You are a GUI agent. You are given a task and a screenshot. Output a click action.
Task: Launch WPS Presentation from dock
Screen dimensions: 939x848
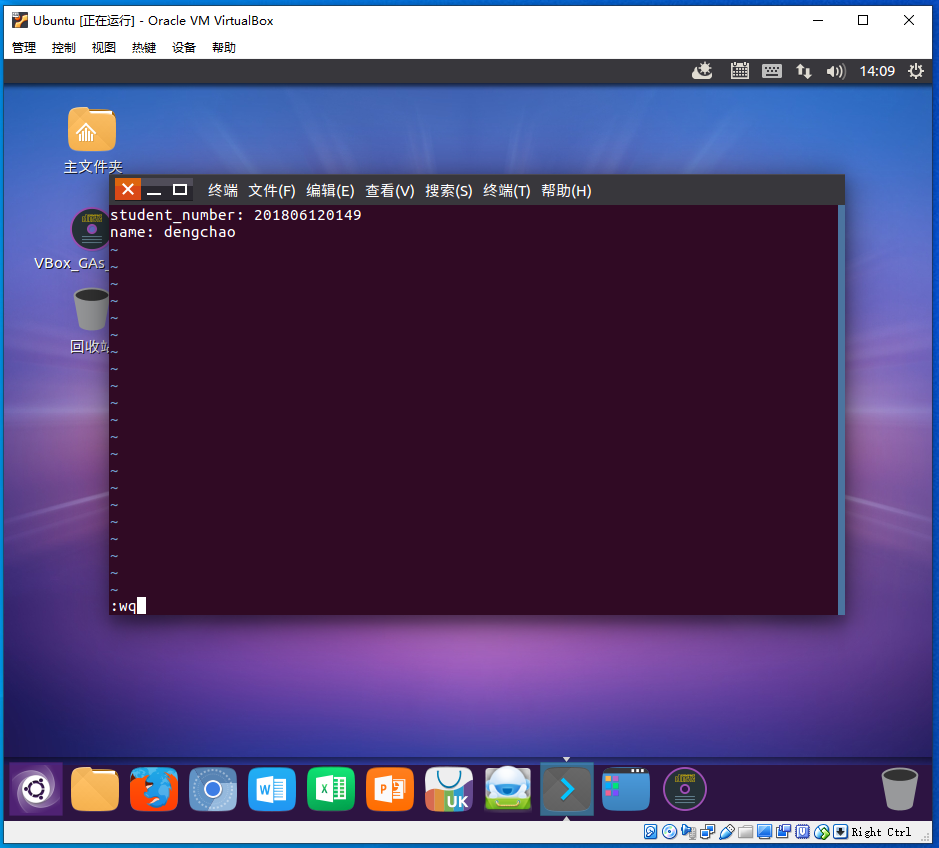[x=390, y=789]
